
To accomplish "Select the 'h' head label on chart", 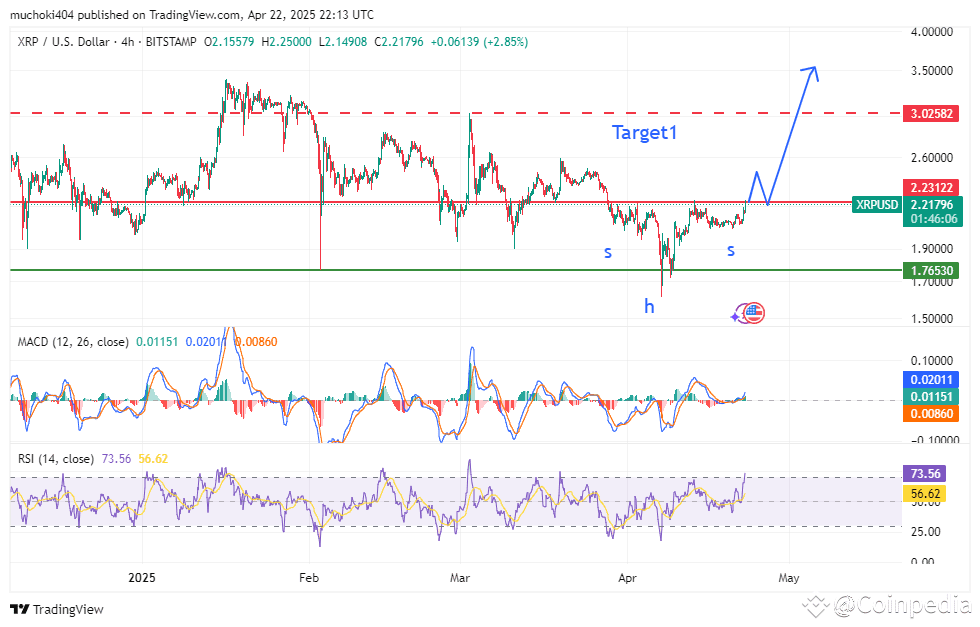I will click(x=649, y=306).
